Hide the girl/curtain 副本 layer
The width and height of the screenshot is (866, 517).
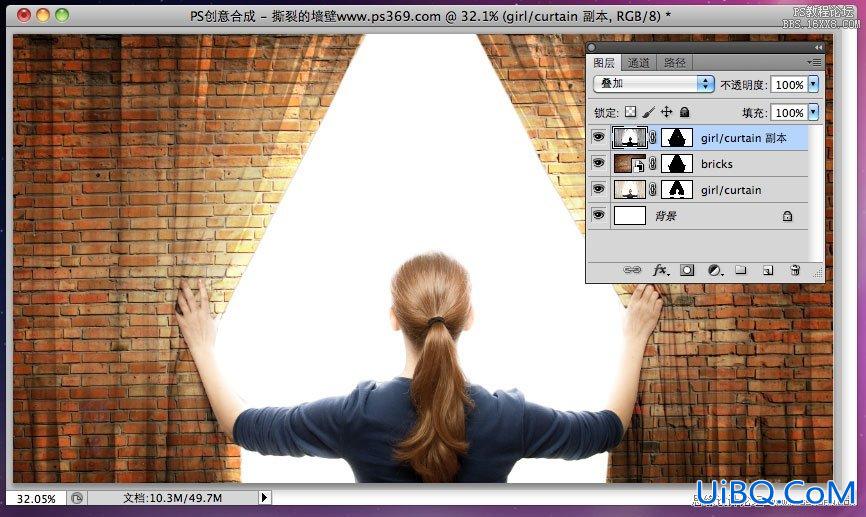coord(598,137)
